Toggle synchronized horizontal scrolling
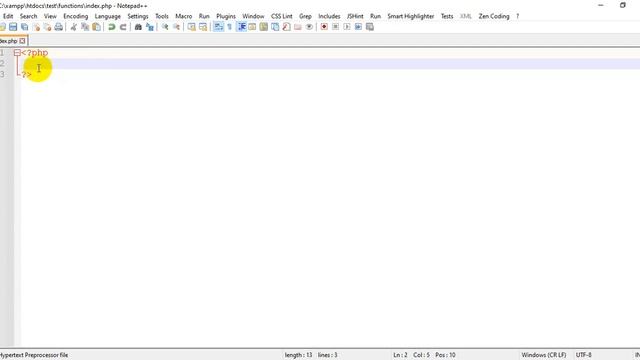Viewport: 640px width, 360px height. click(203, 27)
